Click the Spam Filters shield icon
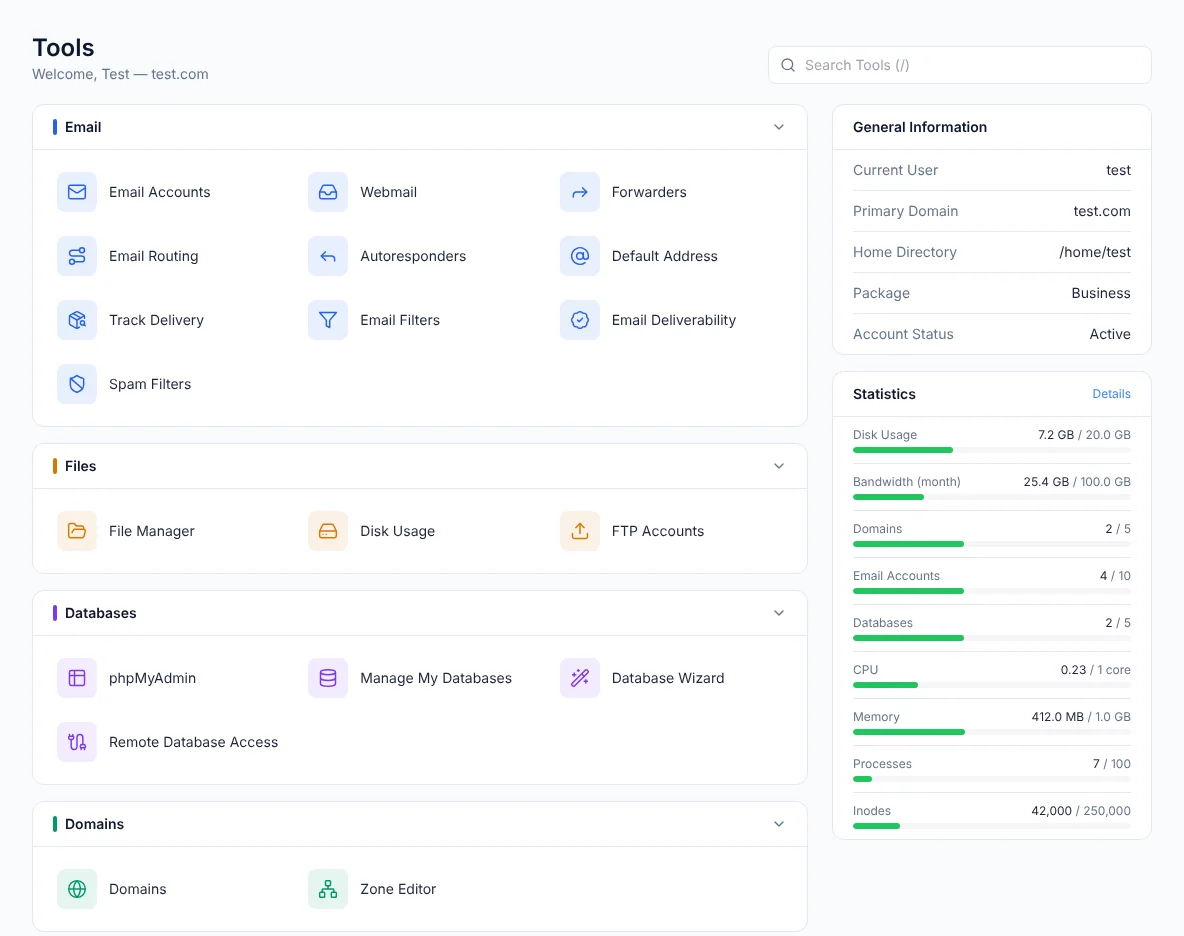 tap(77, 384)
